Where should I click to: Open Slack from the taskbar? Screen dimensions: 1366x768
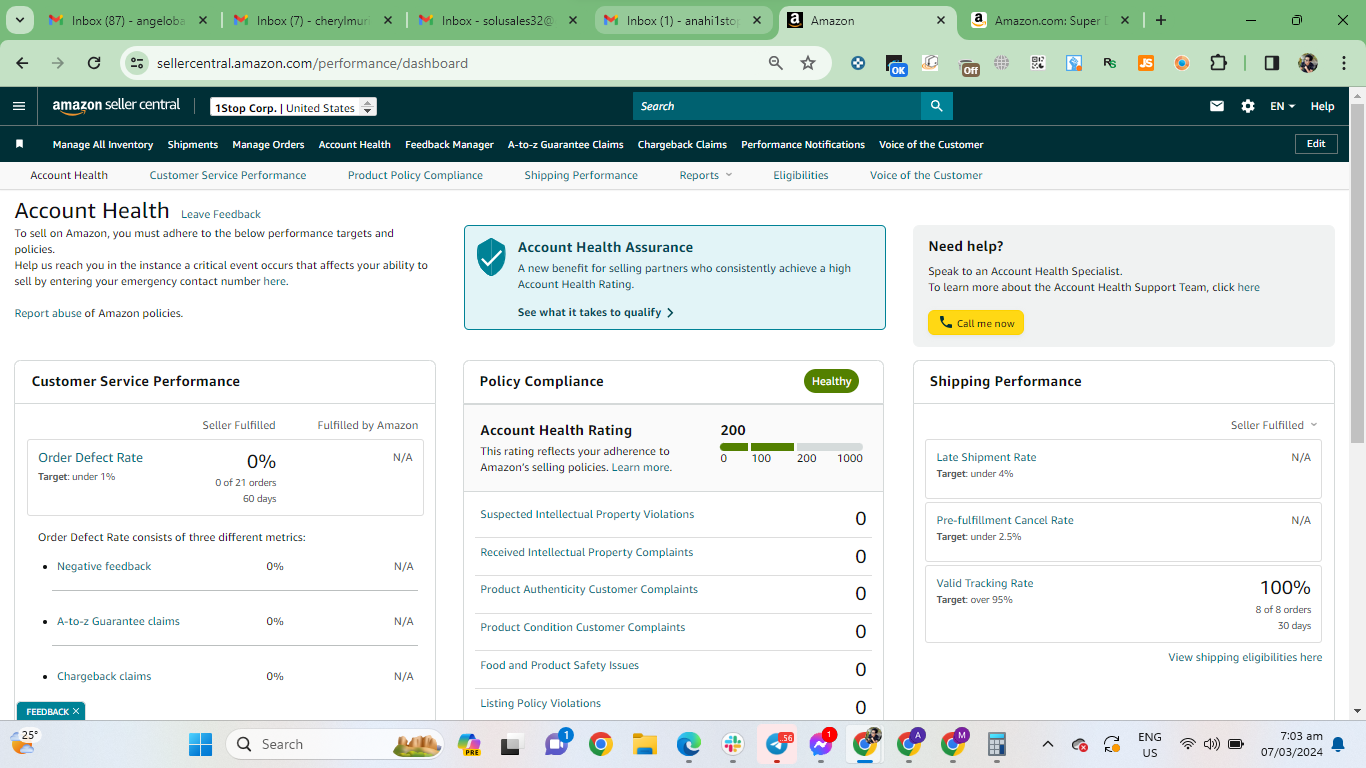(x=733, y=744)
